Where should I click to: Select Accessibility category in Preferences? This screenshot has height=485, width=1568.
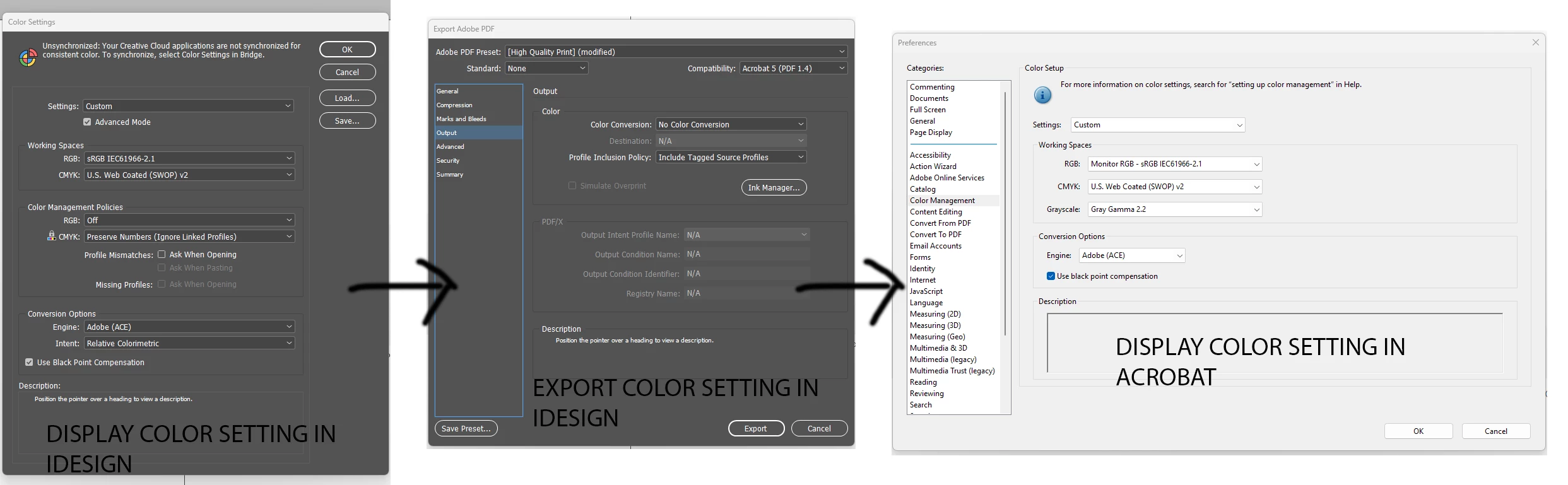pyautogui.click(x=930, y=155)
